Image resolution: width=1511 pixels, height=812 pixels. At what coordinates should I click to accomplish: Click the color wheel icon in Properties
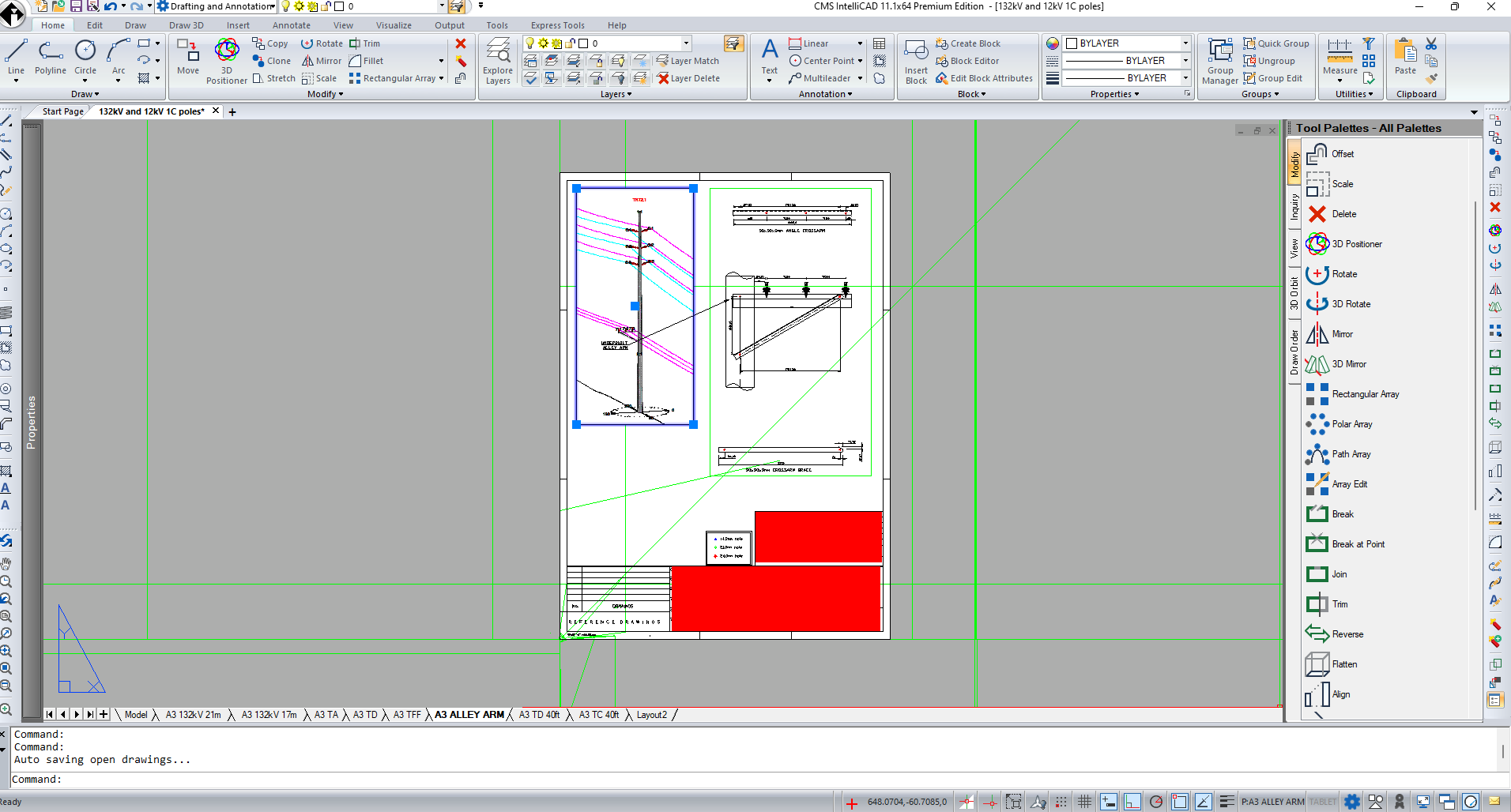point(1053,43)
